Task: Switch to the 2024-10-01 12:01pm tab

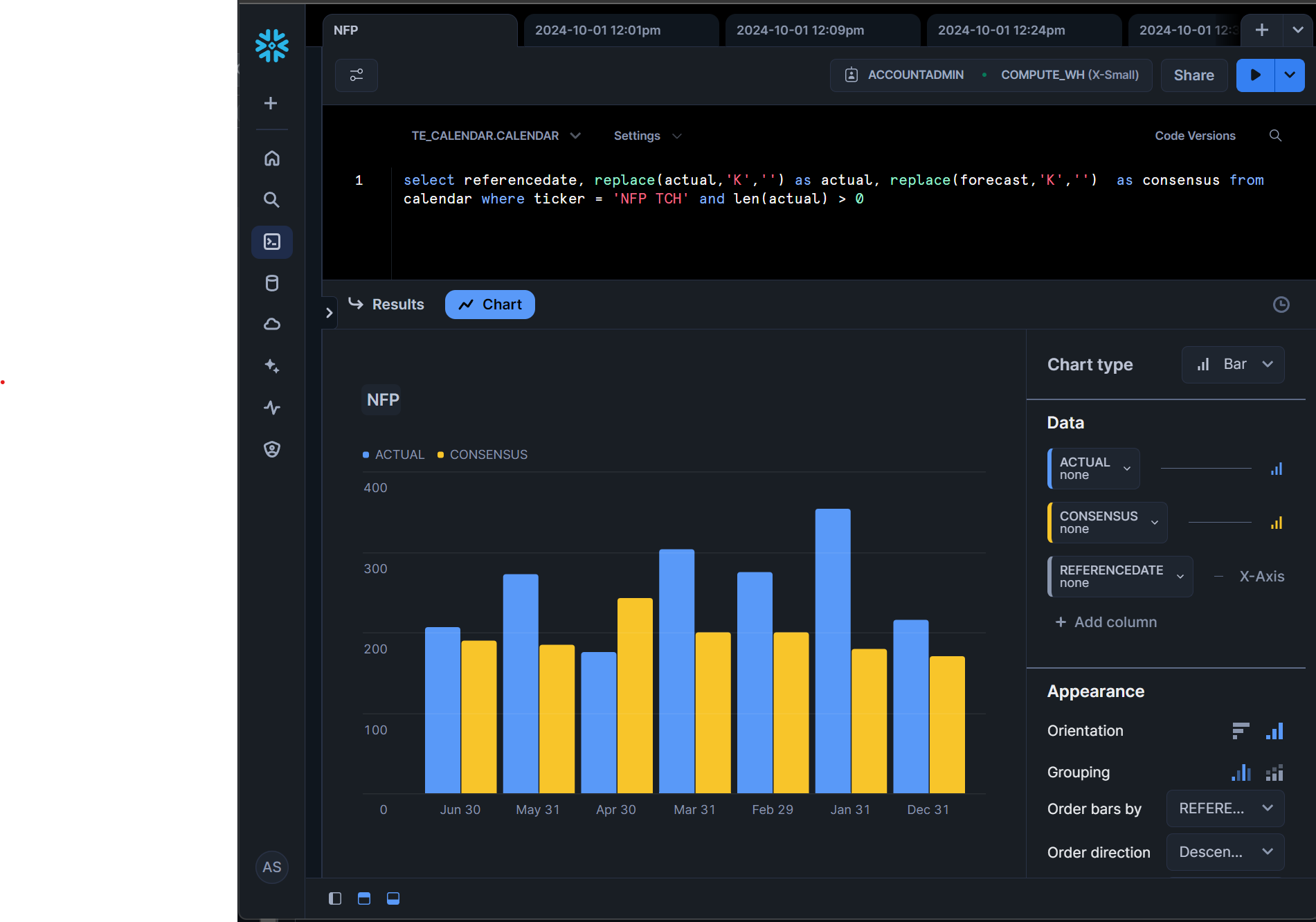Action: point(621,30)
